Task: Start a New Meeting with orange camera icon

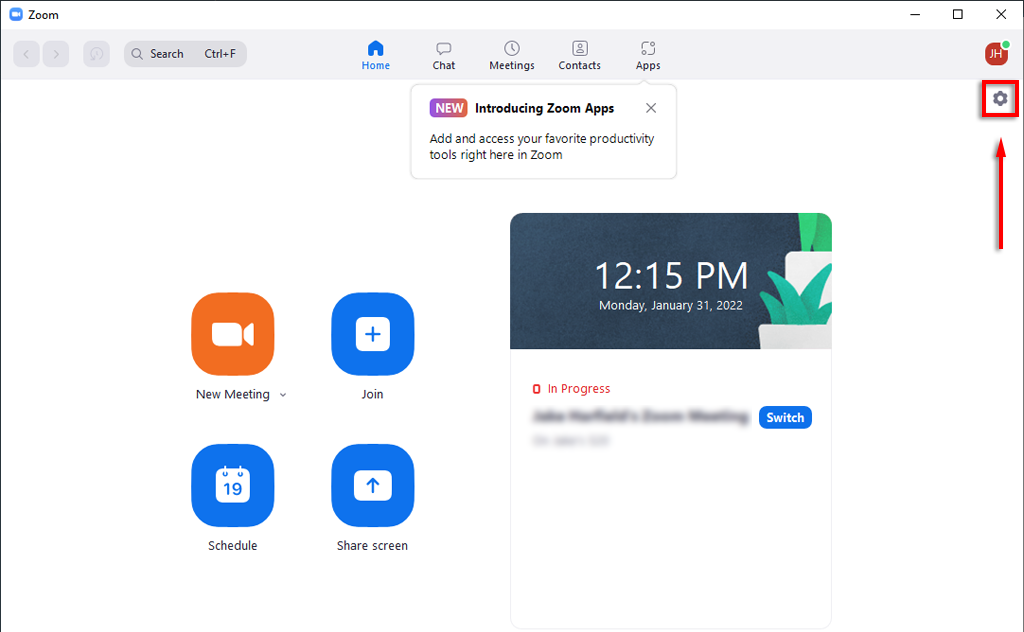Action: [x=232, y=334]
